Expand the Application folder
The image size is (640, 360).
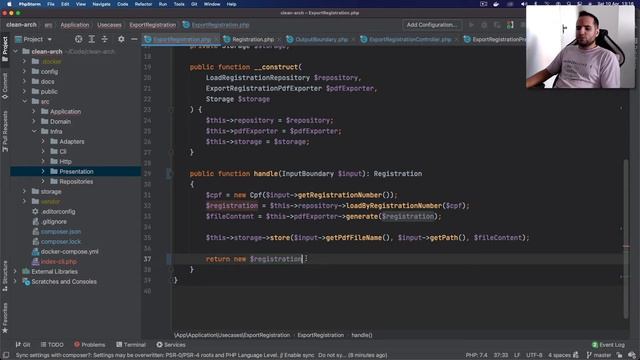[x=34, y=111]
